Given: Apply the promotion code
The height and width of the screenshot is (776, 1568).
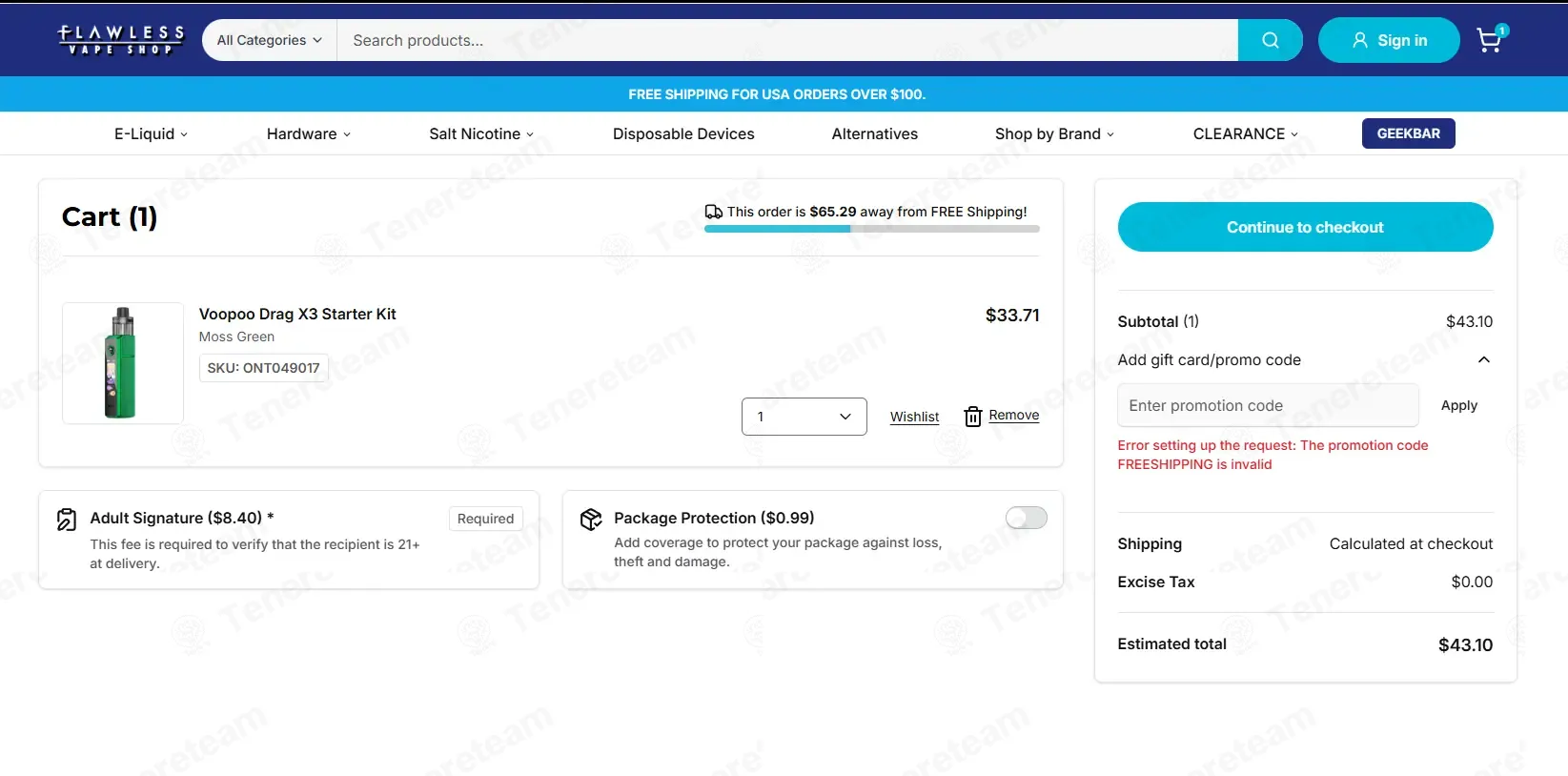Looking at the screenshot, I should [1458, 405].
